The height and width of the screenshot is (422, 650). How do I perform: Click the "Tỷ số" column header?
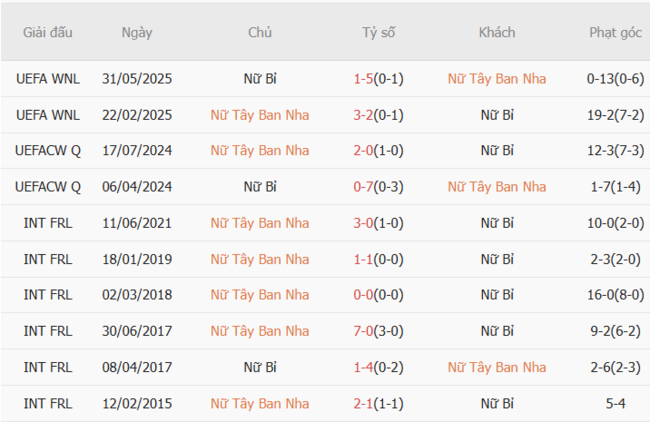(379, 32)
